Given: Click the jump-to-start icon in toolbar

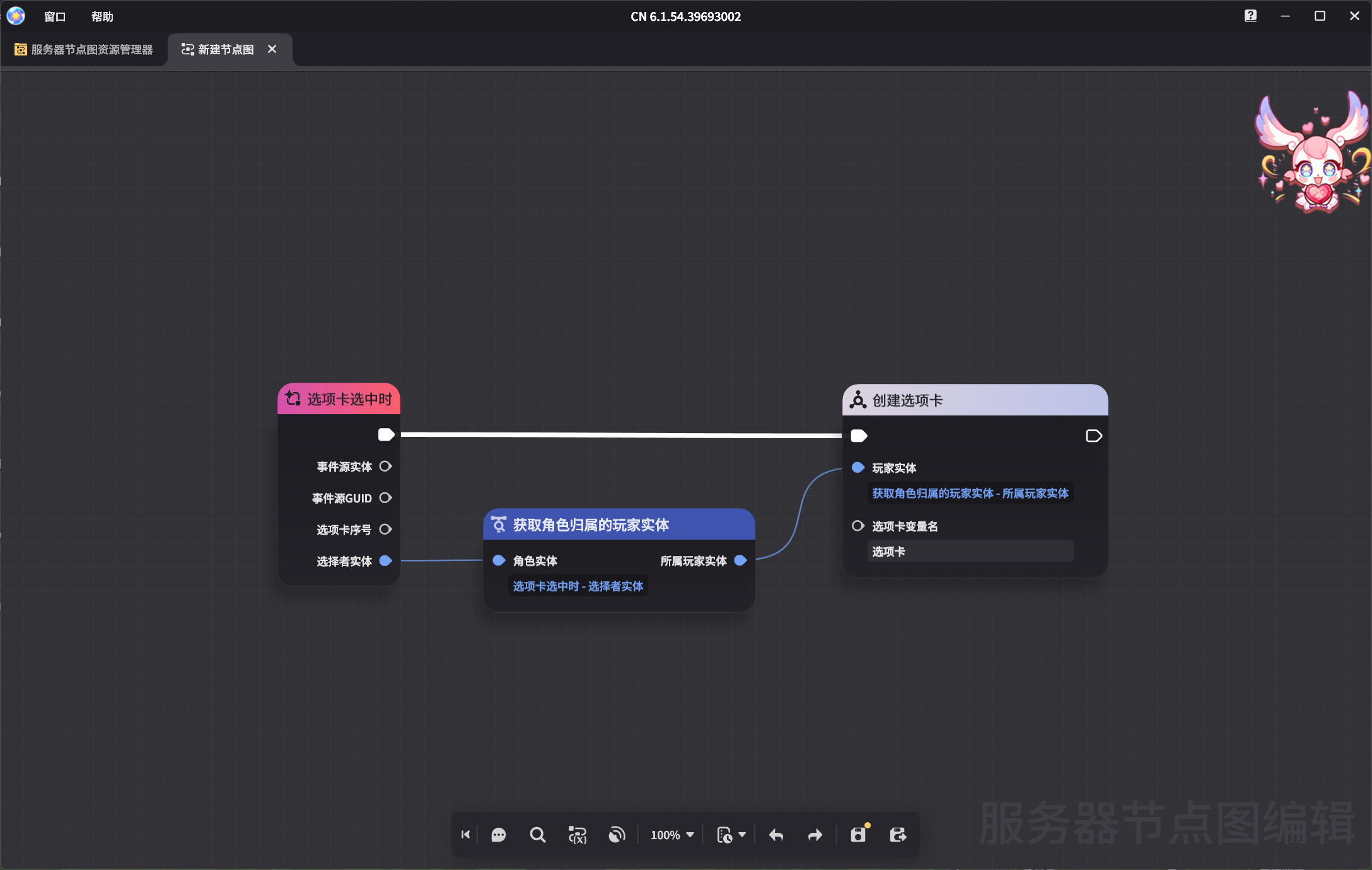Looking at the screenshot, I should pos(465,835).
